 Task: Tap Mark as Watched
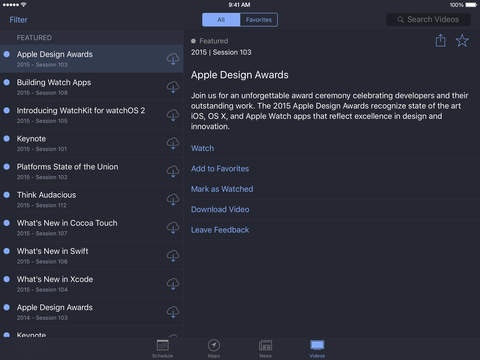click(x=222, y=189)
